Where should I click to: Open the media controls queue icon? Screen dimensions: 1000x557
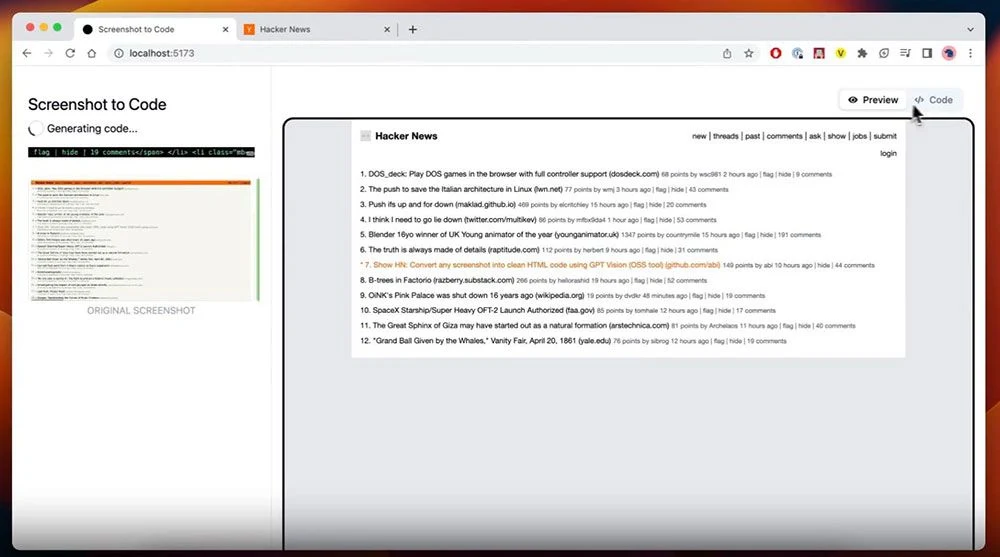click(x=906, y=54)
